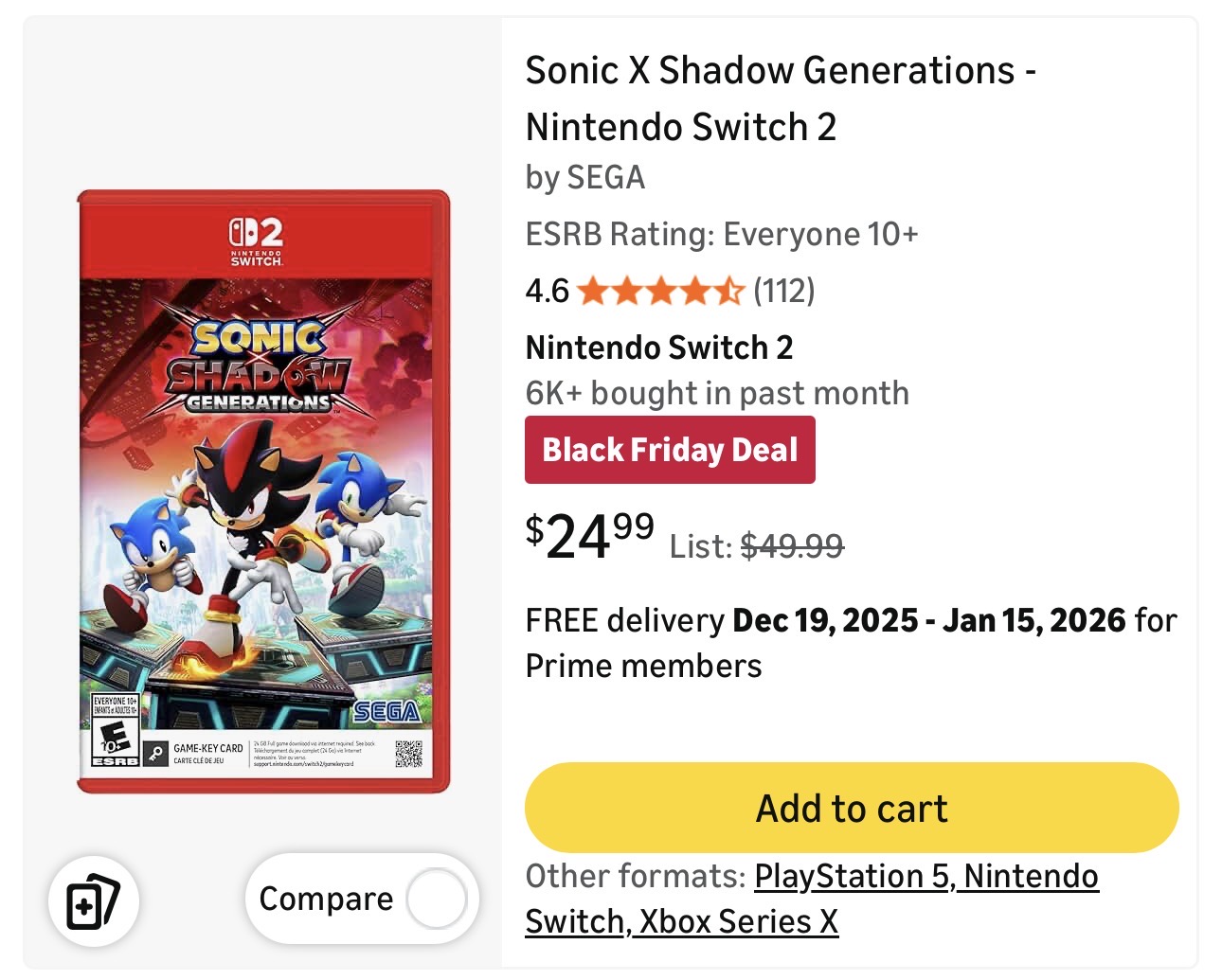Click the red Black Friday Deal badge
This screenshot has width=1222, height=980.
click(x=670, y=450)
